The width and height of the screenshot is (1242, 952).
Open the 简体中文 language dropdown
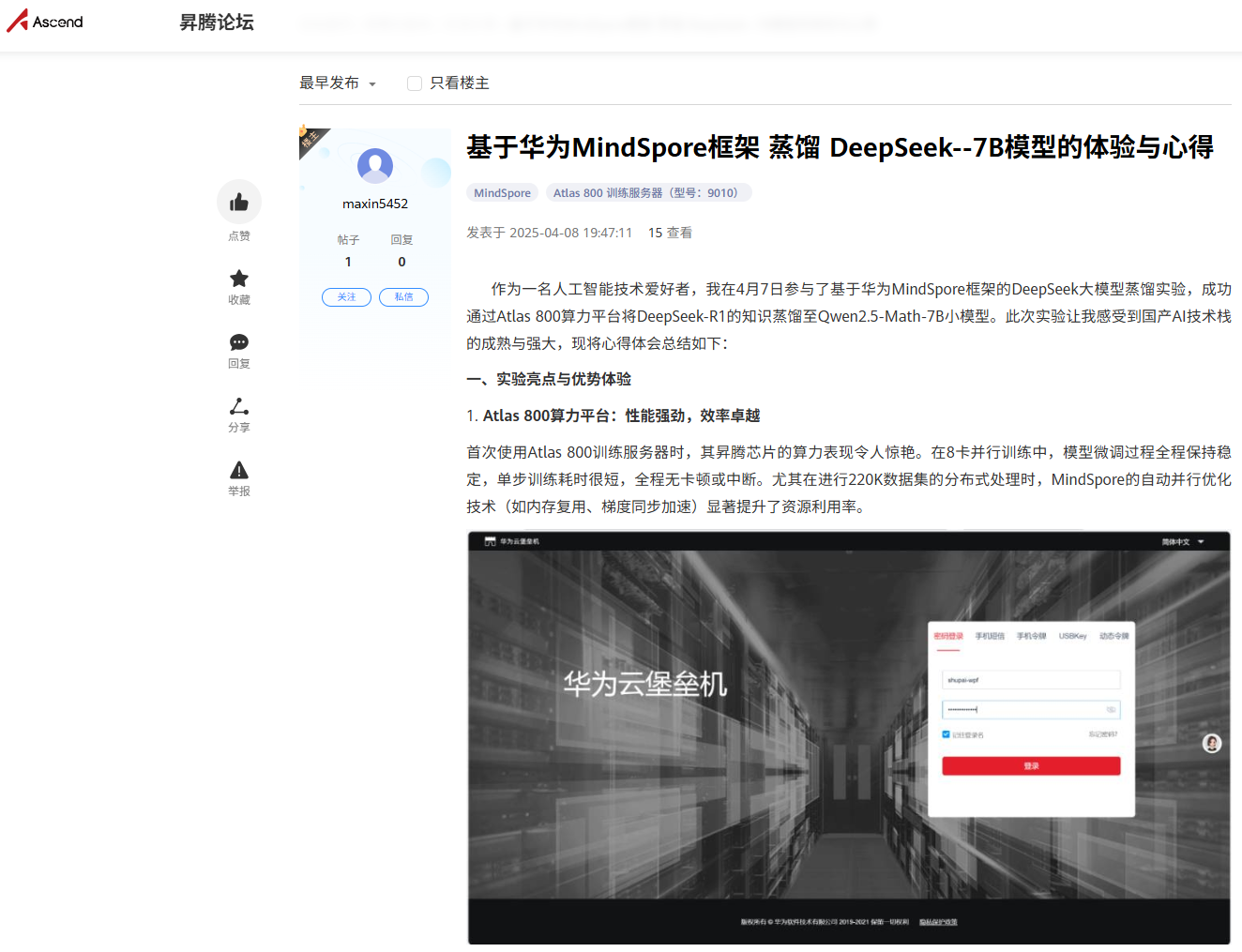coord(1182,542)
